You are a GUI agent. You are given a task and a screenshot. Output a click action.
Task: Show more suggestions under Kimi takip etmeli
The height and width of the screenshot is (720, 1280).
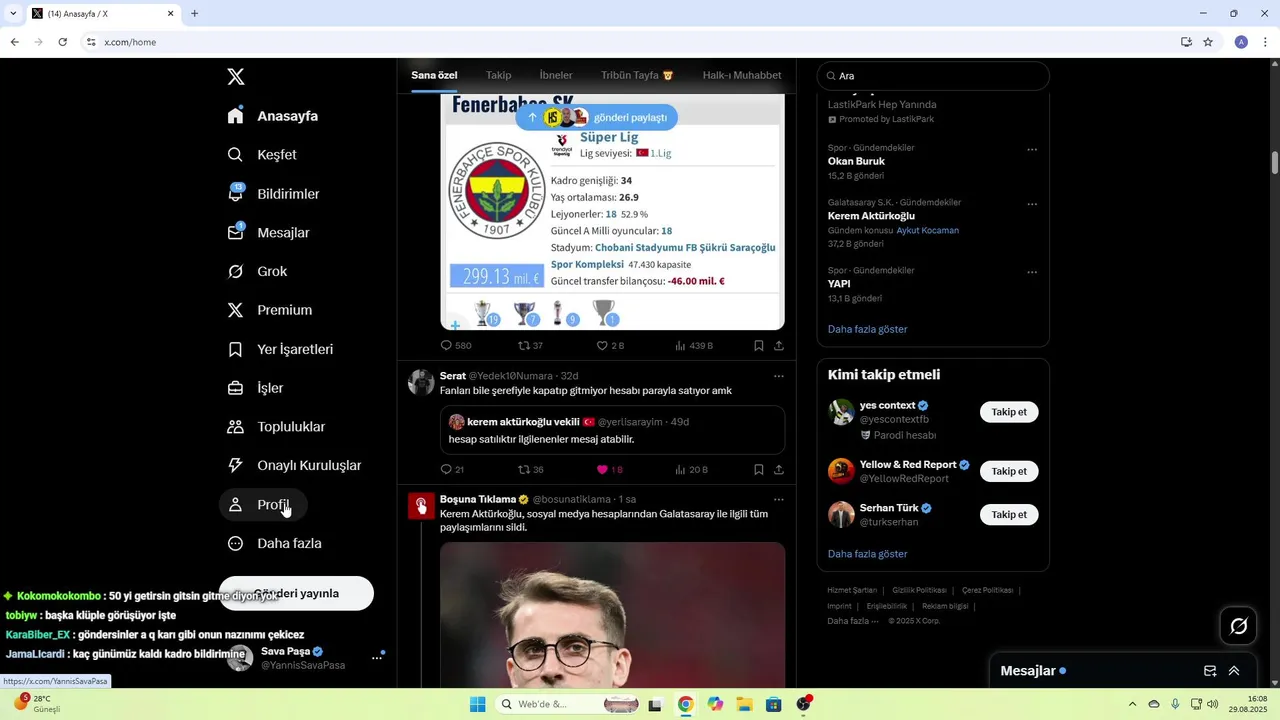(867, 554)
